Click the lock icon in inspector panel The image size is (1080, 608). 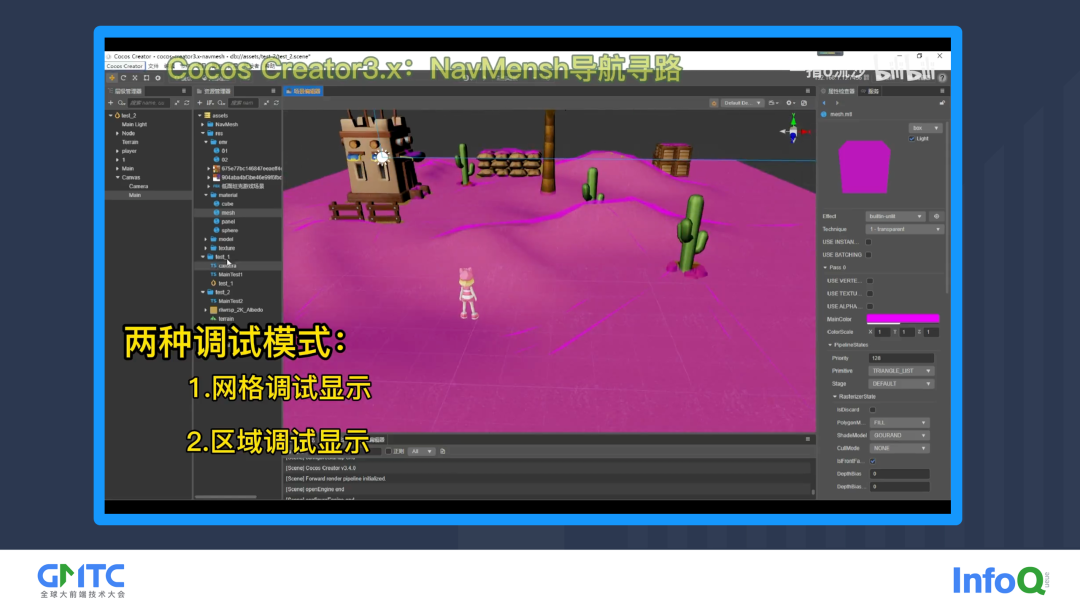pos(942,102)
